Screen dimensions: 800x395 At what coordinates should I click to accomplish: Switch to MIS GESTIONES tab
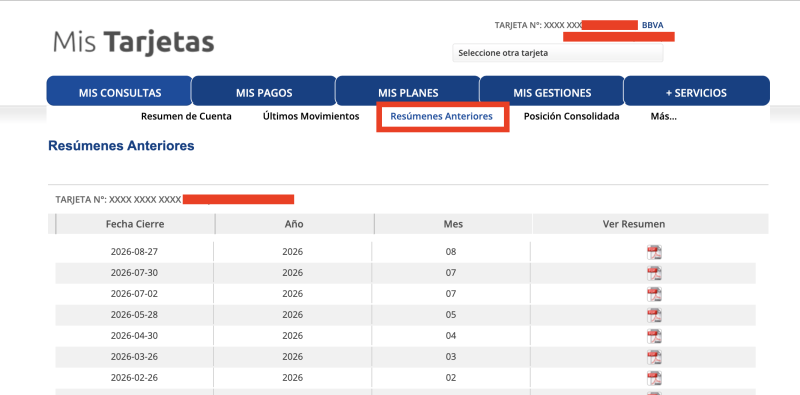coord(552,91)
